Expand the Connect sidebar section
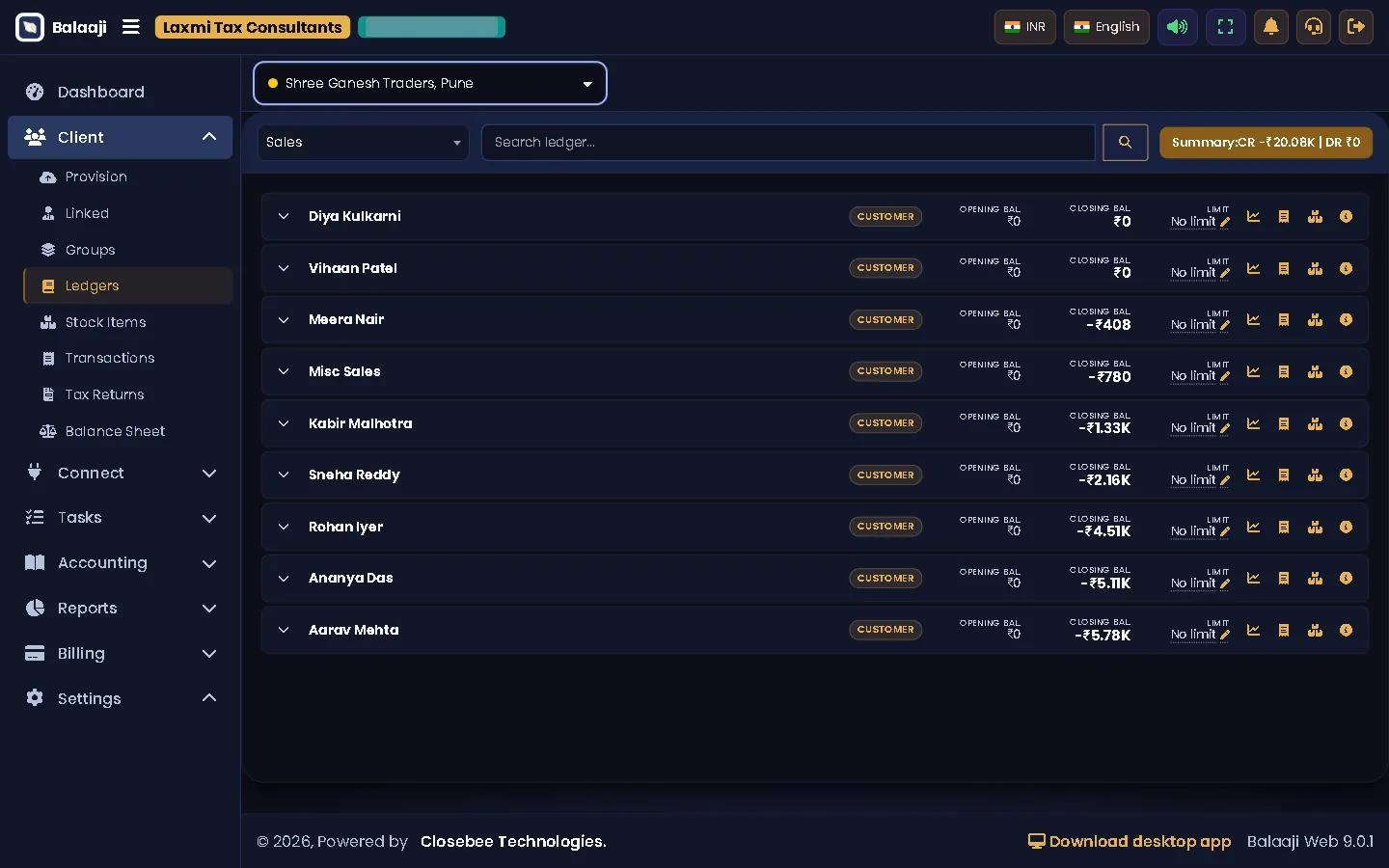 (x=121, y=473)
